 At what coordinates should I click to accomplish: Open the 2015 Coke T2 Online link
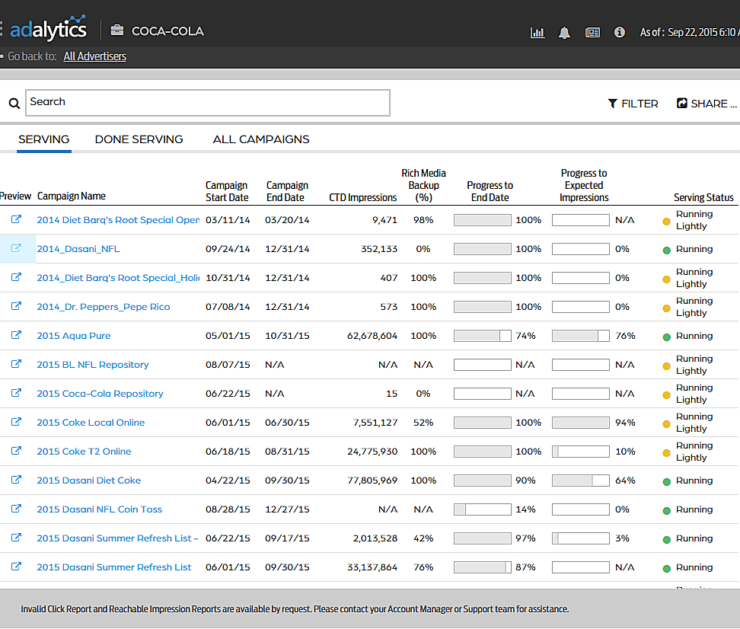[x=84, y=452]
